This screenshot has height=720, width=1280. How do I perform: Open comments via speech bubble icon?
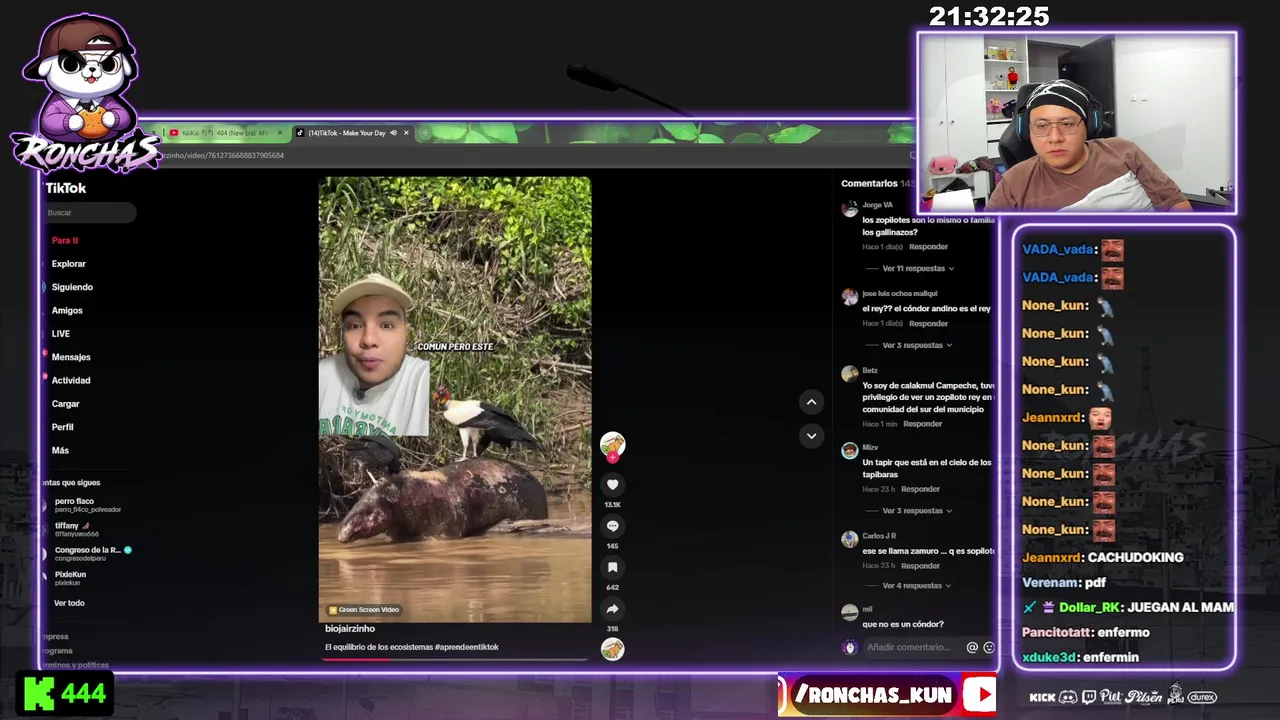point(613,526)
